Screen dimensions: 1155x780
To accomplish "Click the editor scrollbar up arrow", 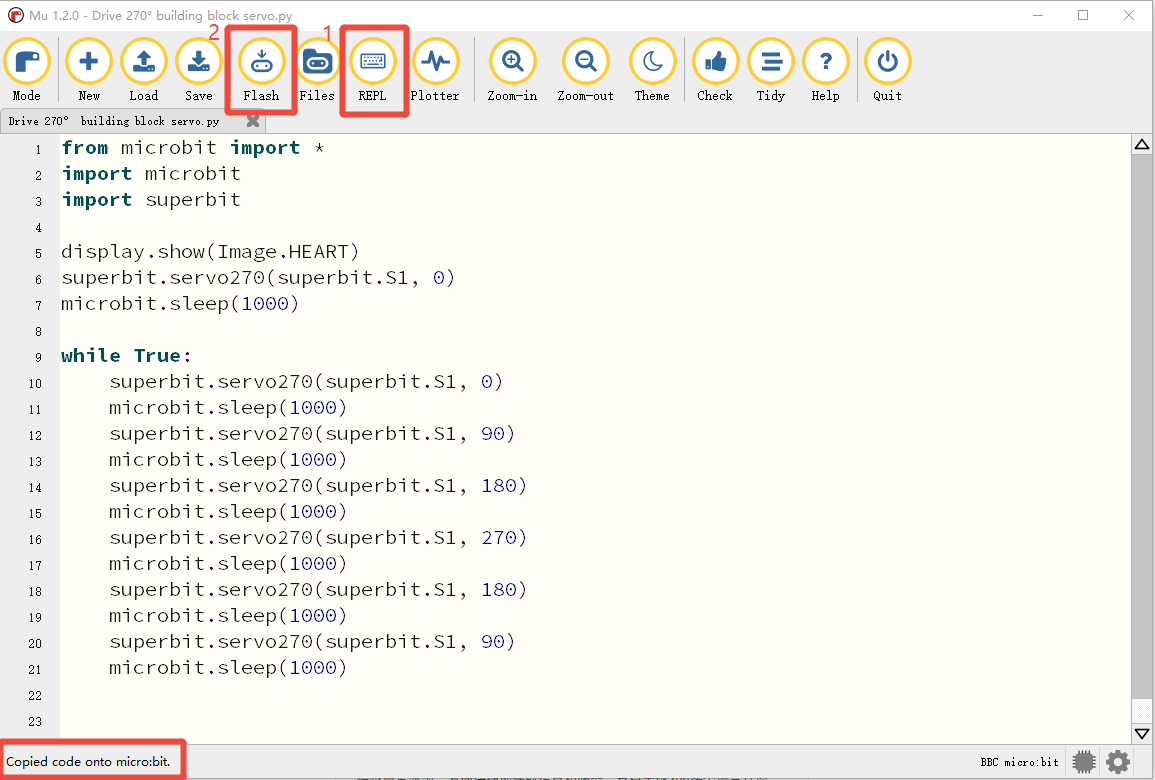I will [x=1142, y=144].
